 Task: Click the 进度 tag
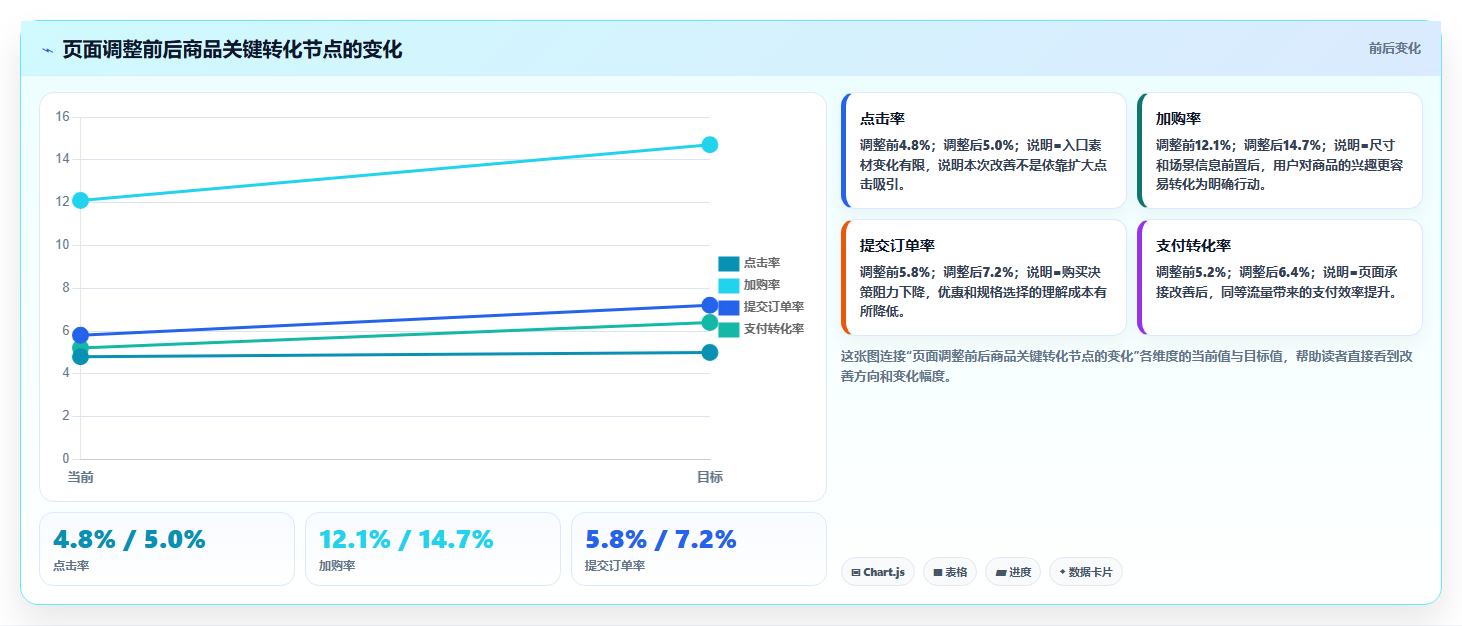click(x=1013, y=572)
